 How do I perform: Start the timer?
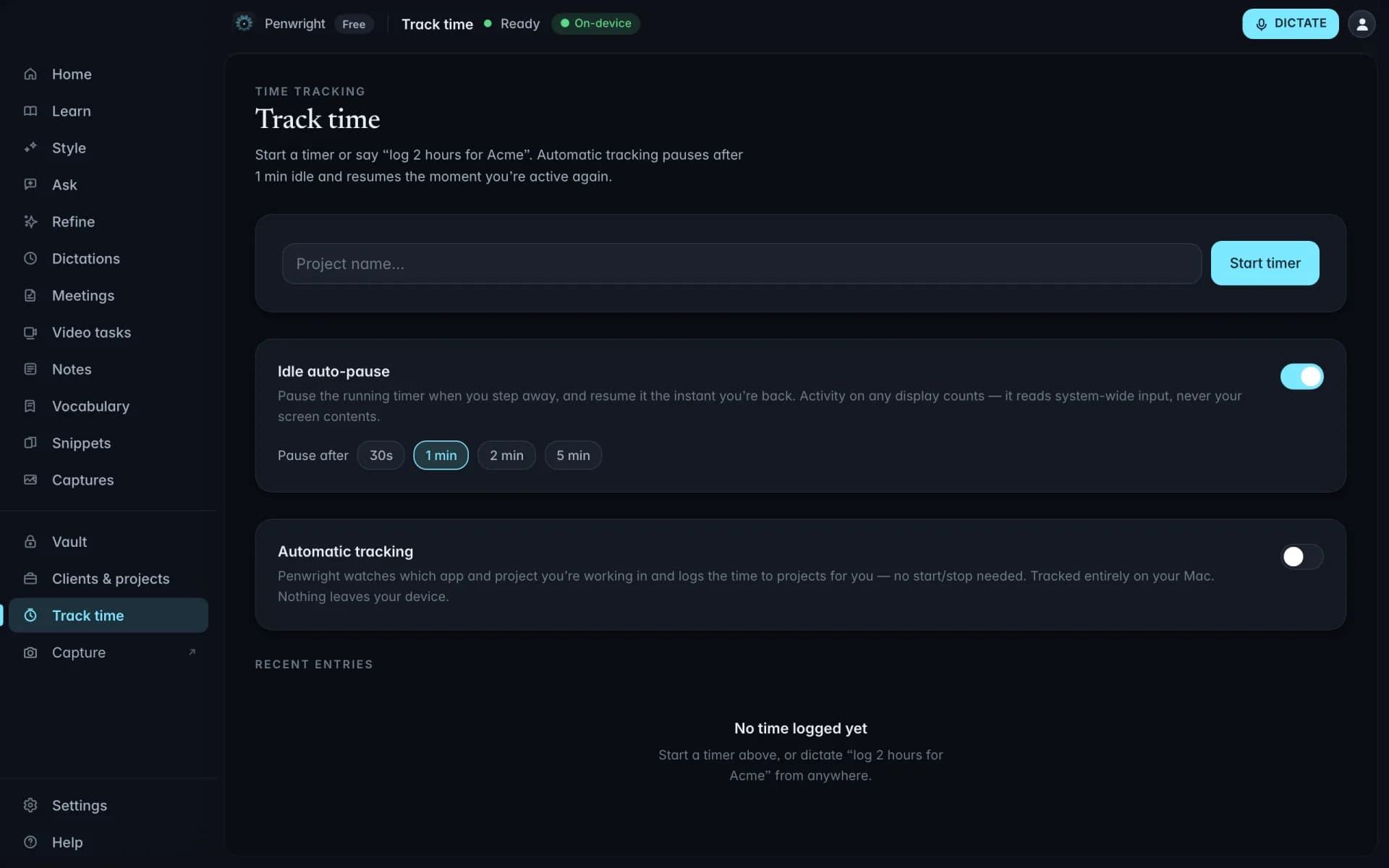1265,263
